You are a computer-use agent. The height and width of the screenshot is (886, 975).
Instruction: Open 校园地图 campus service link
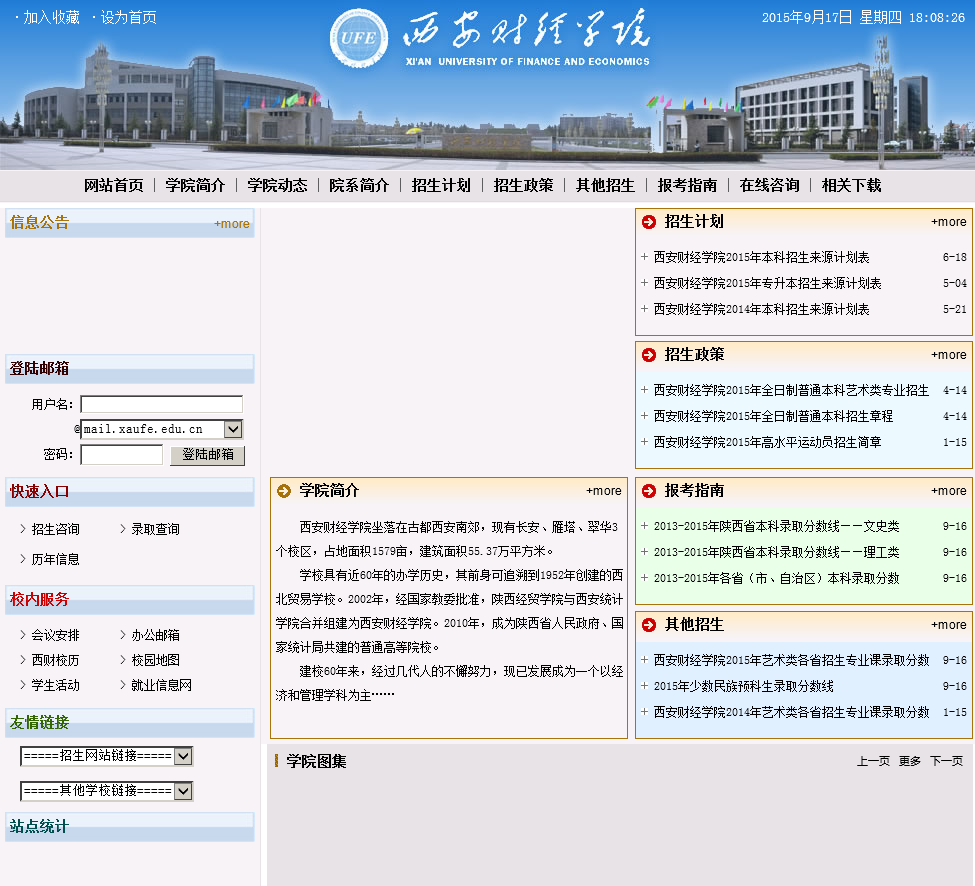155,660
